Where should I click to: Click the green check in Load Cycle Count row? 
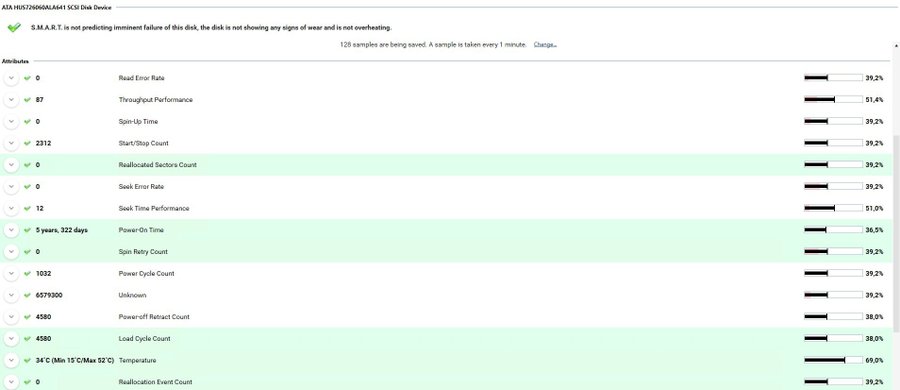coord(27,339)
